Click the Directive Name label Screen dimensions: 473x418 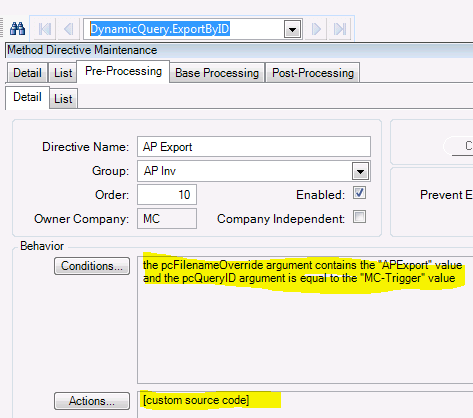click(85, 147)
